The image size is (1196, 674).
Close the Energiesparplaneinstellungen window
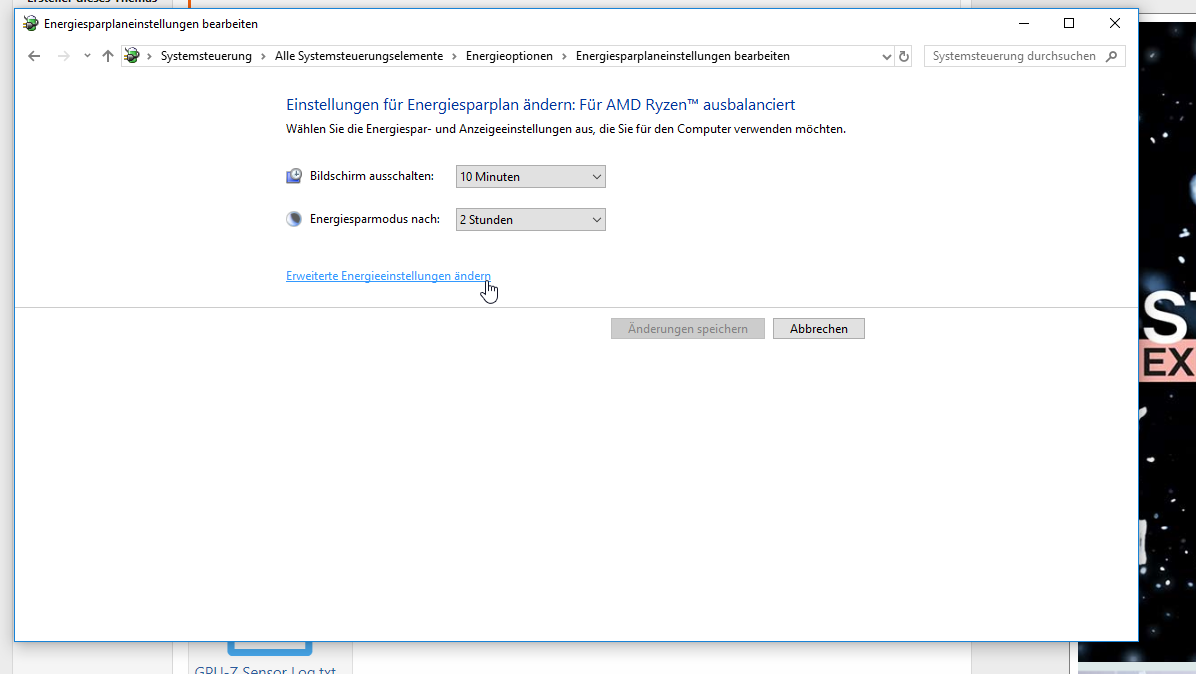pos(1114,24)
